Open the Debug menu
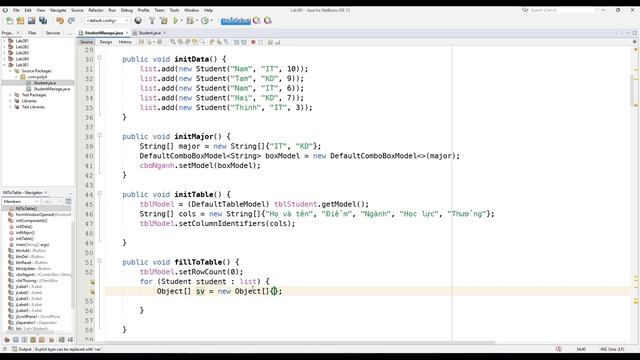The height and width of the screenshot is (360, 640). [x=127, y=10]
